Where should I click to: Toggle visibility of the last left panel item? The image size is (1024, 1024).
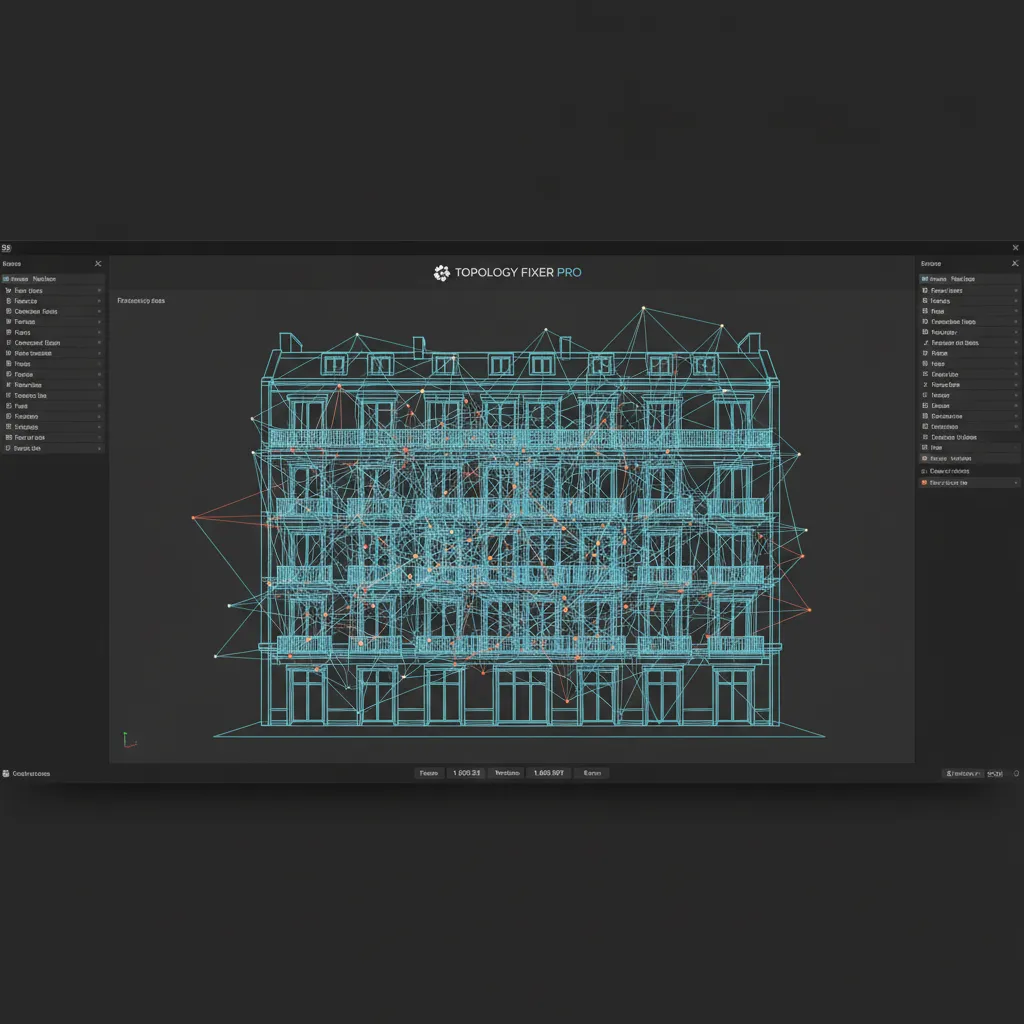tap(50, 448)
